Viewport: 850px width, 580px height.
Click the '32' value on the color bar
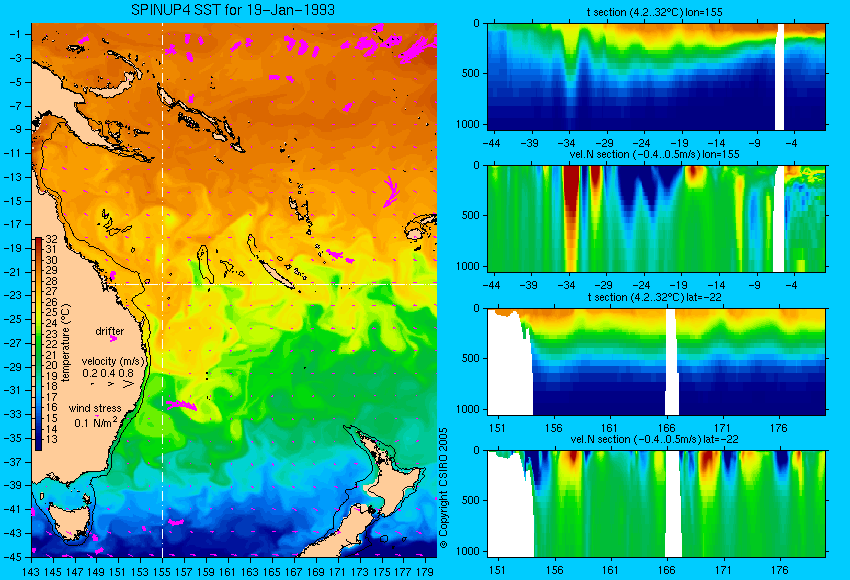click(51, 239)
